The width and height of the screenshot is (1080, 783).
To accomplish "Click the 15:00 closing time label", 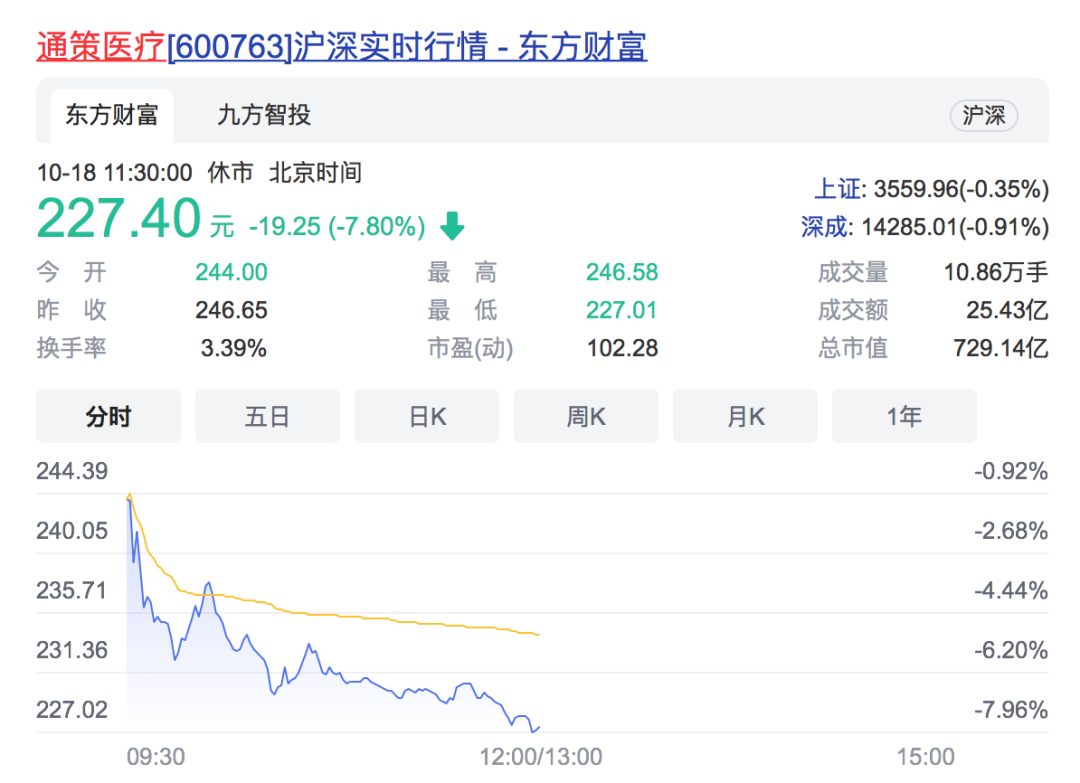I will [926, 757].
